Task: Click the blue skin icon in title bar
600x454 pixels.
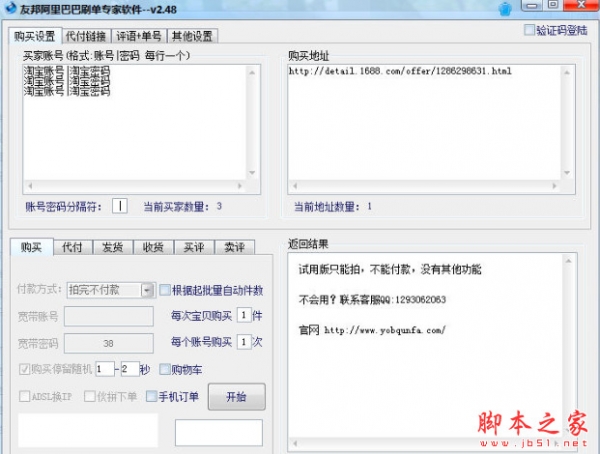Action: [x=505, y=9]
